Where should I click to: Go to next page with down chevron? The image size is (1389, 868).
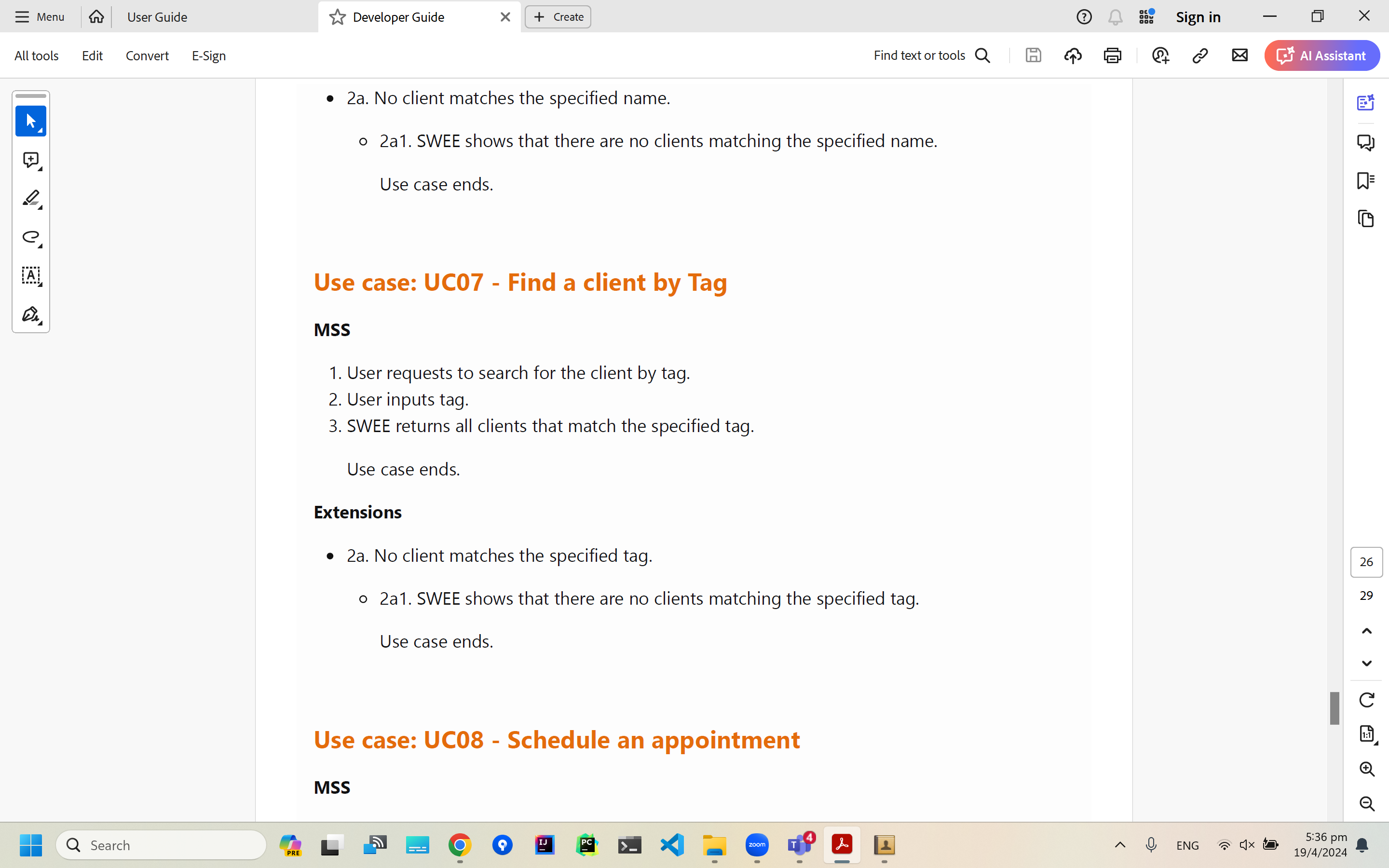pyautogui.click(x=1367, y=664)
